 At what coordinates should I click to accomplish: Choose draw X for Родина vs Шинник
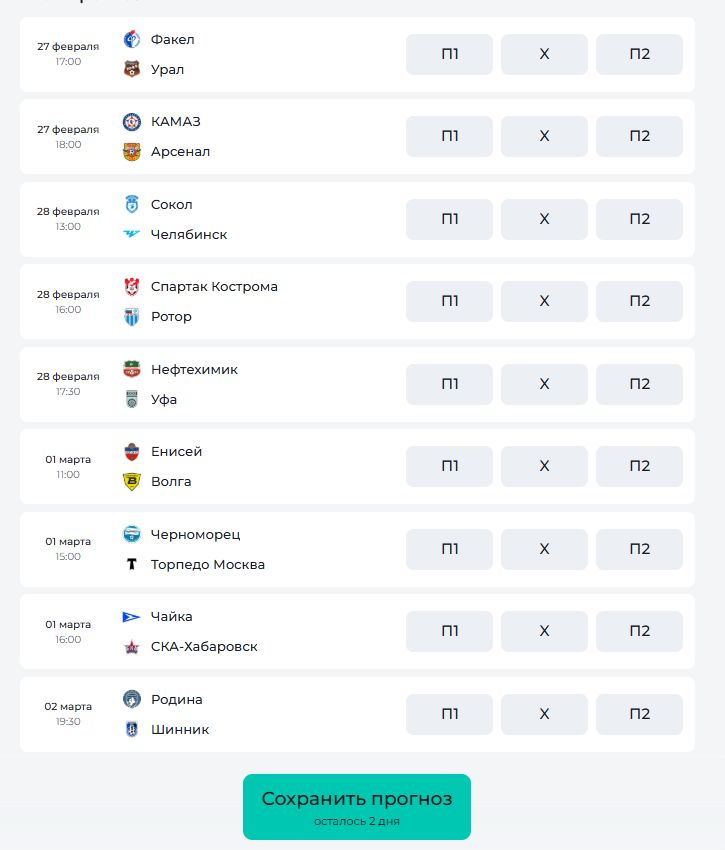(x=544, y=714)
